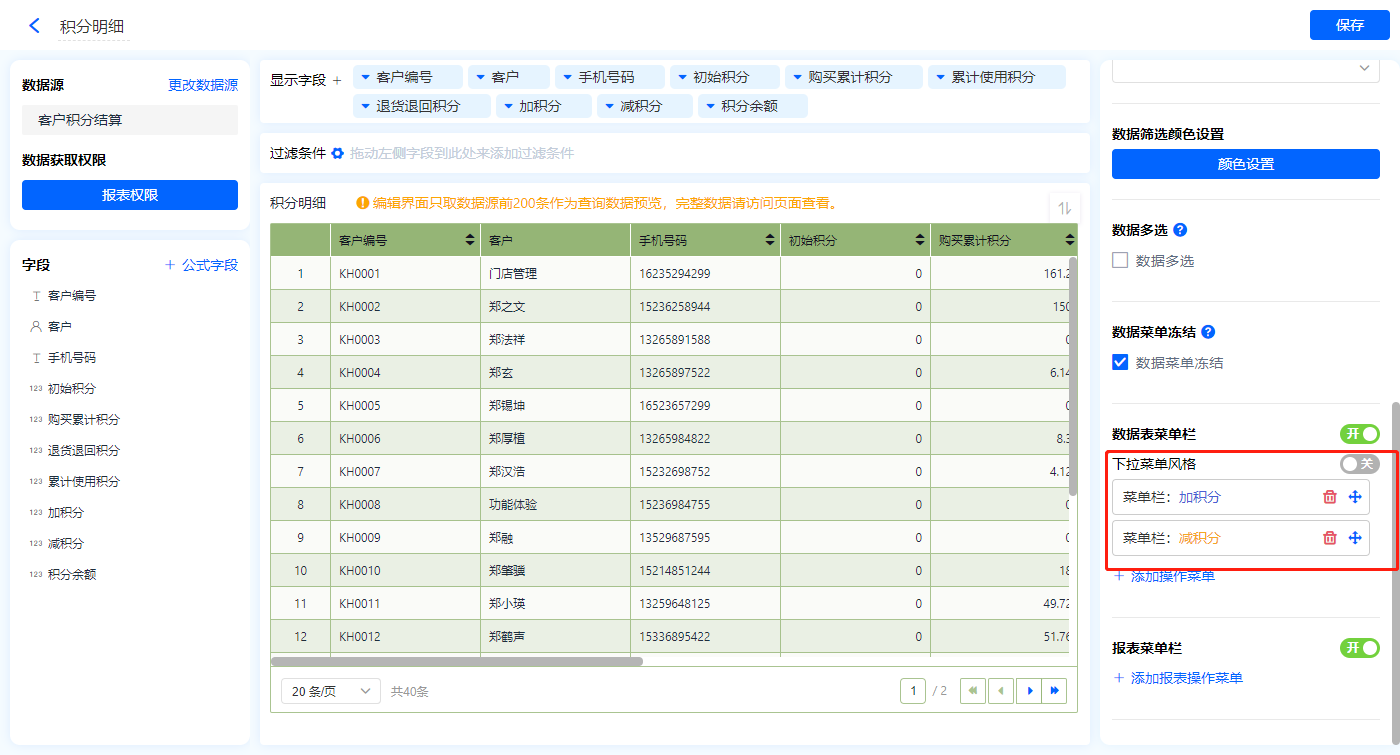The height and width of the screenshot is (755, 1400).
Task: Click the move handle for 减积分 menu item
Action: [x=1355, y=538]
